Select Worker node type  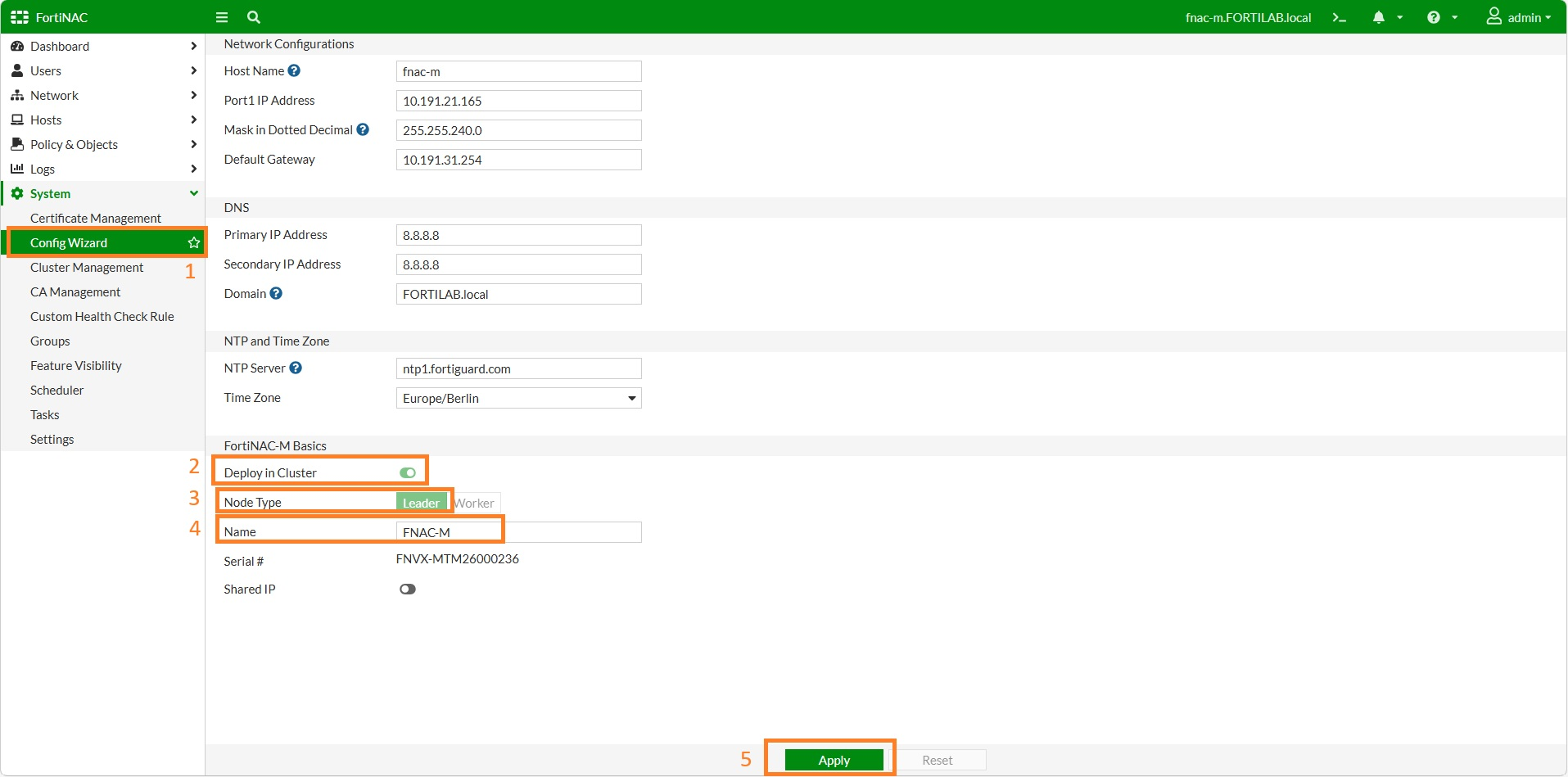[x=474, y=503]
